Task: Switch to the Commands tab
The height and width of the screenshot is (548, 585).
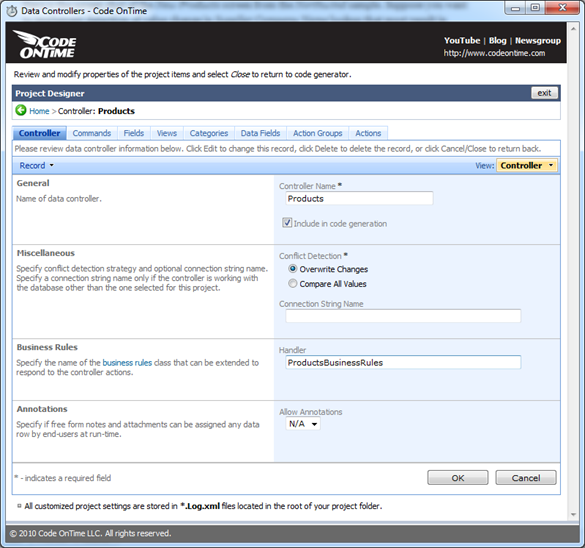Action: click(92, 133)
